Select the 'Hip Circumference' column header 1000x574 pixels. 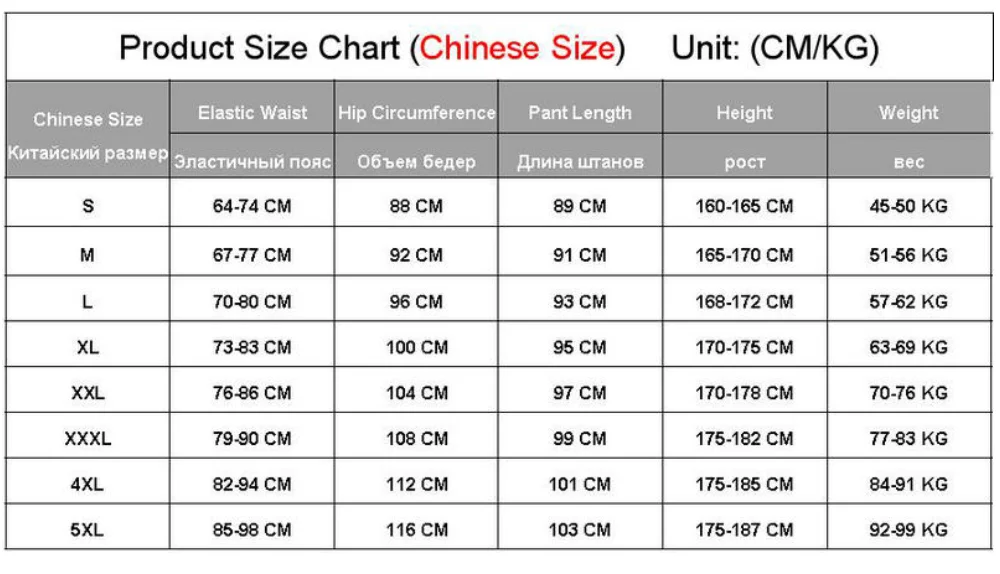pyautogui.click(x=417, y=113)
